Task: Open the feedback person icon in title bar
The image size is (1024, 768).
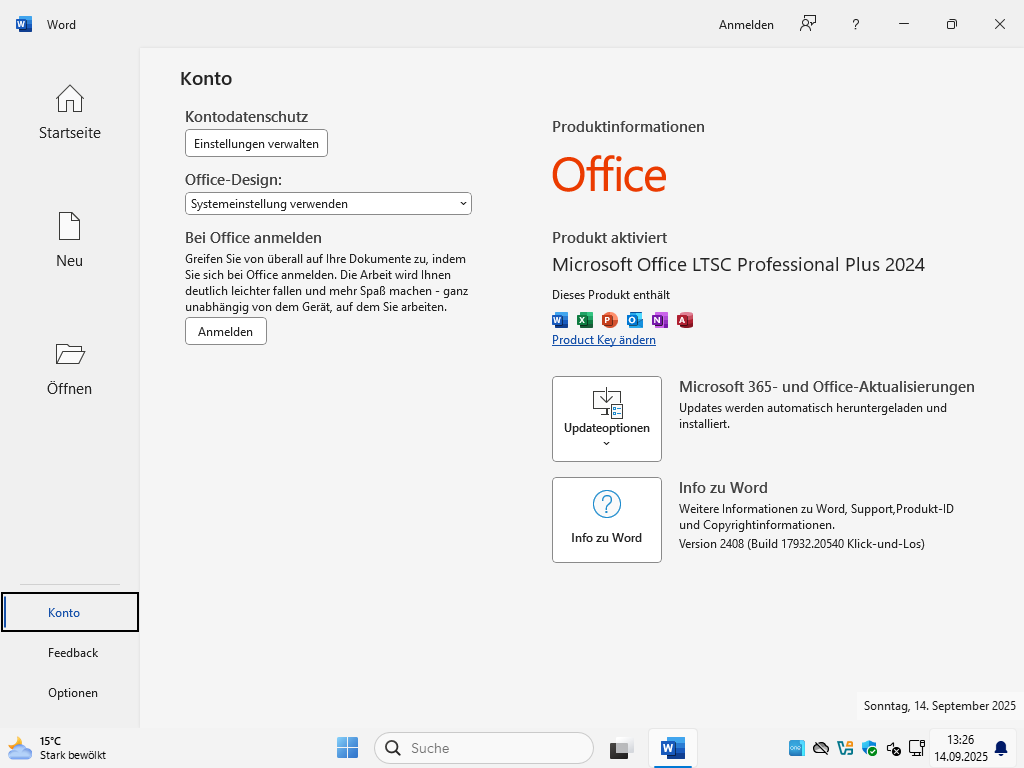Action: (x=808, y=24)
